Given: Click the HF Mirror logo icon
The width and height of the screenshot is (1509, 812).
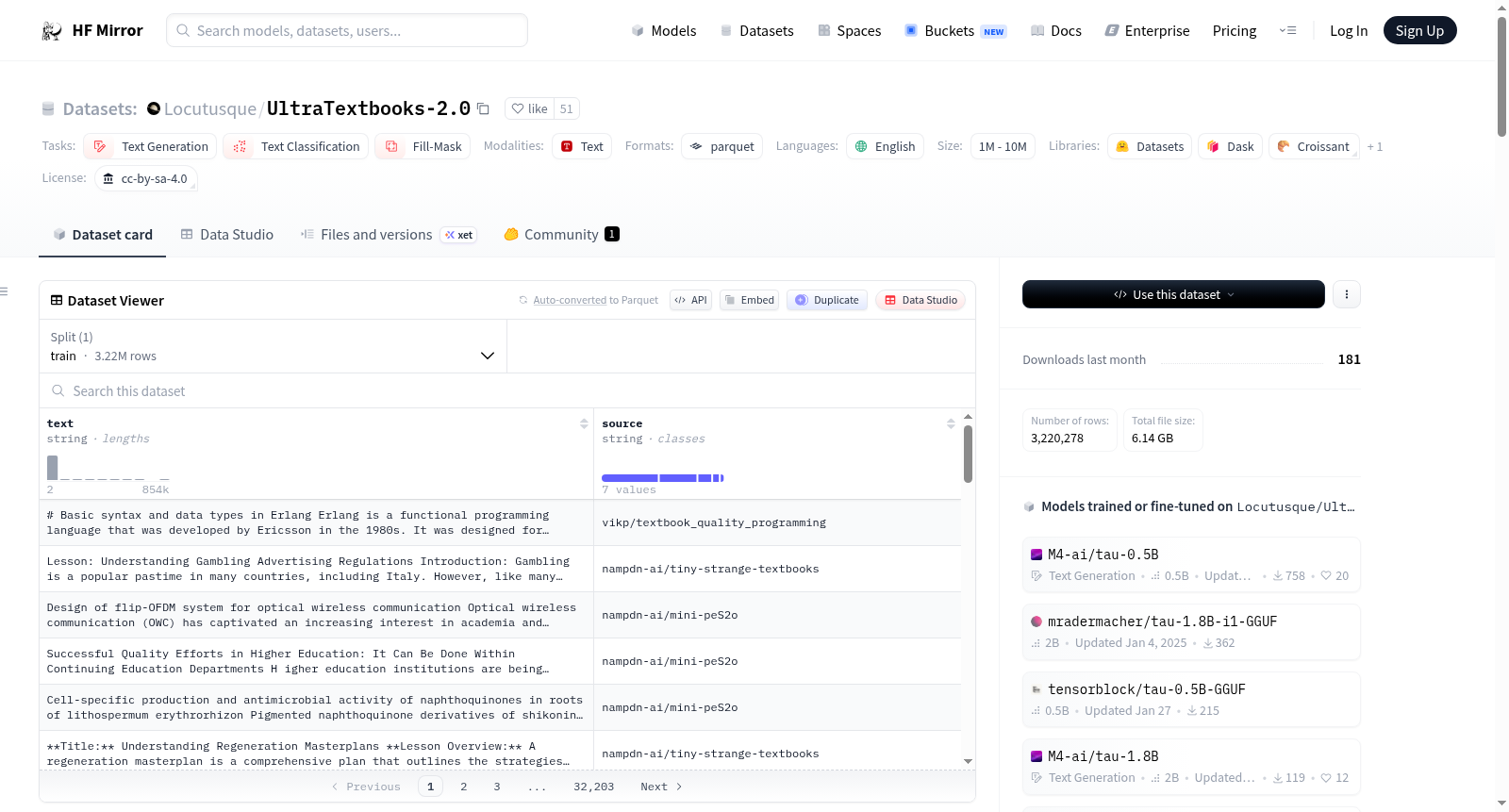Looking at the screenshot, I should (x=52, y=31).
